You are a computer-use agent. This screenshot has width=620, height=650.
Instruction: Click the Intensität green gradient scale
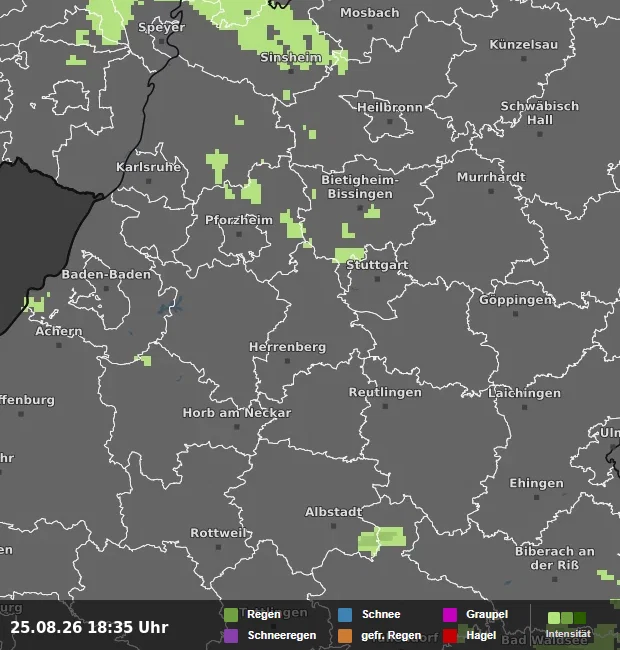(567, 618)
